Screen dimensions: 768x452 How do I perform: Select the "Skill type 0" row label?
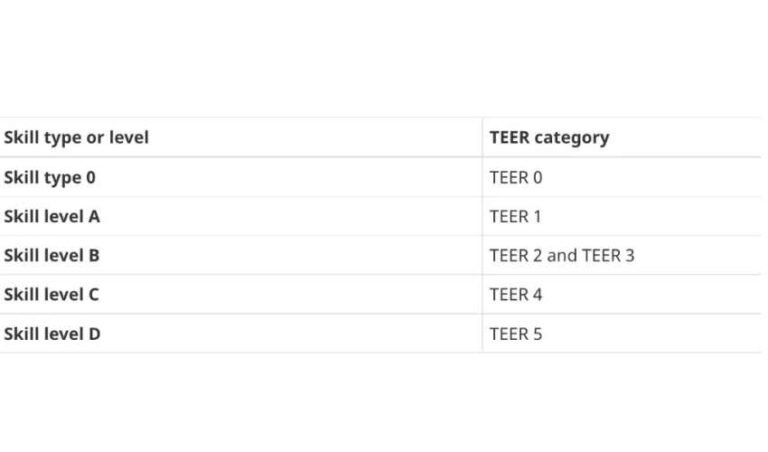[50, 177]
